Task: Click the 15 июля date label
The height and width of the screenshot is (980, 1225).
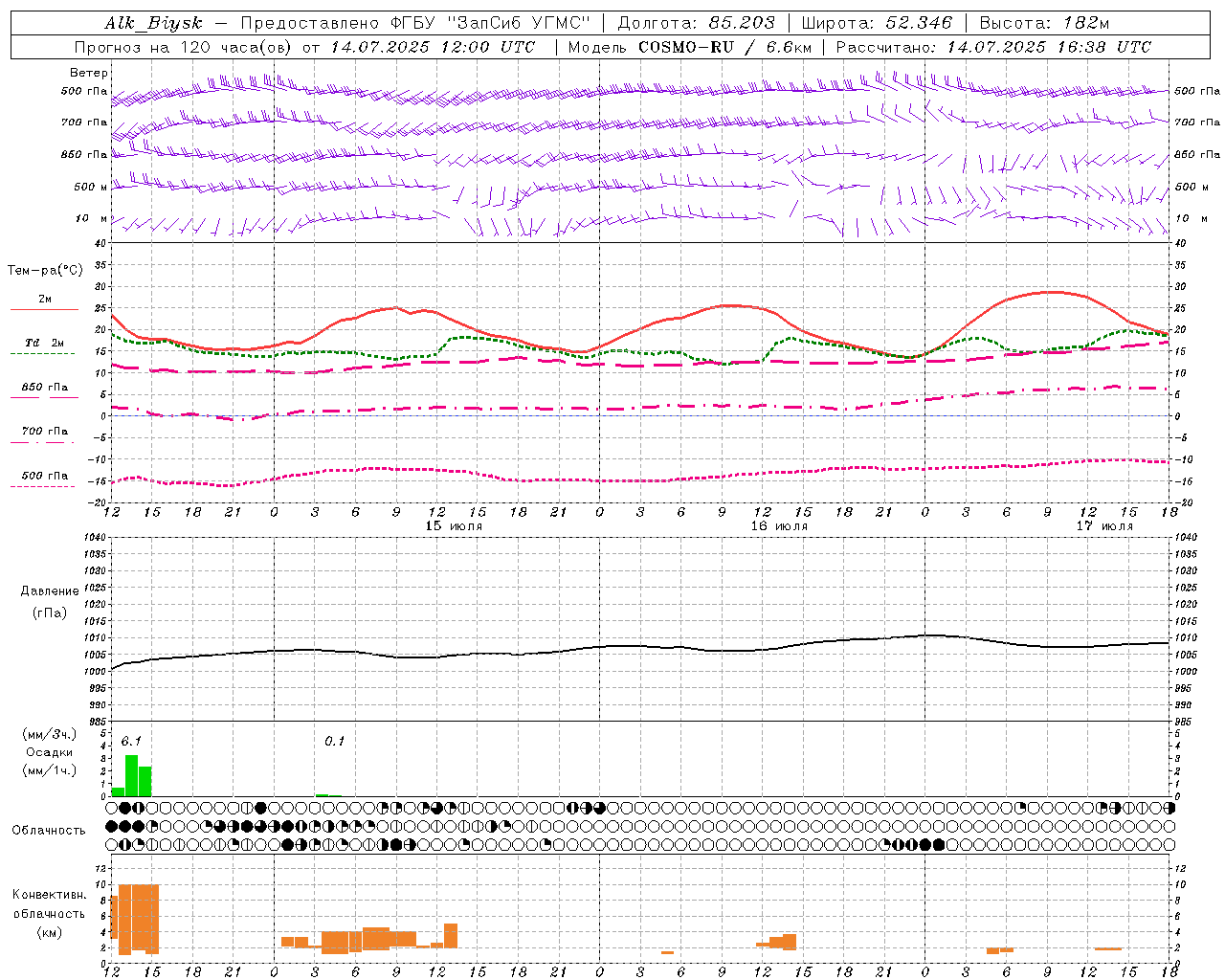Action: 454,526
